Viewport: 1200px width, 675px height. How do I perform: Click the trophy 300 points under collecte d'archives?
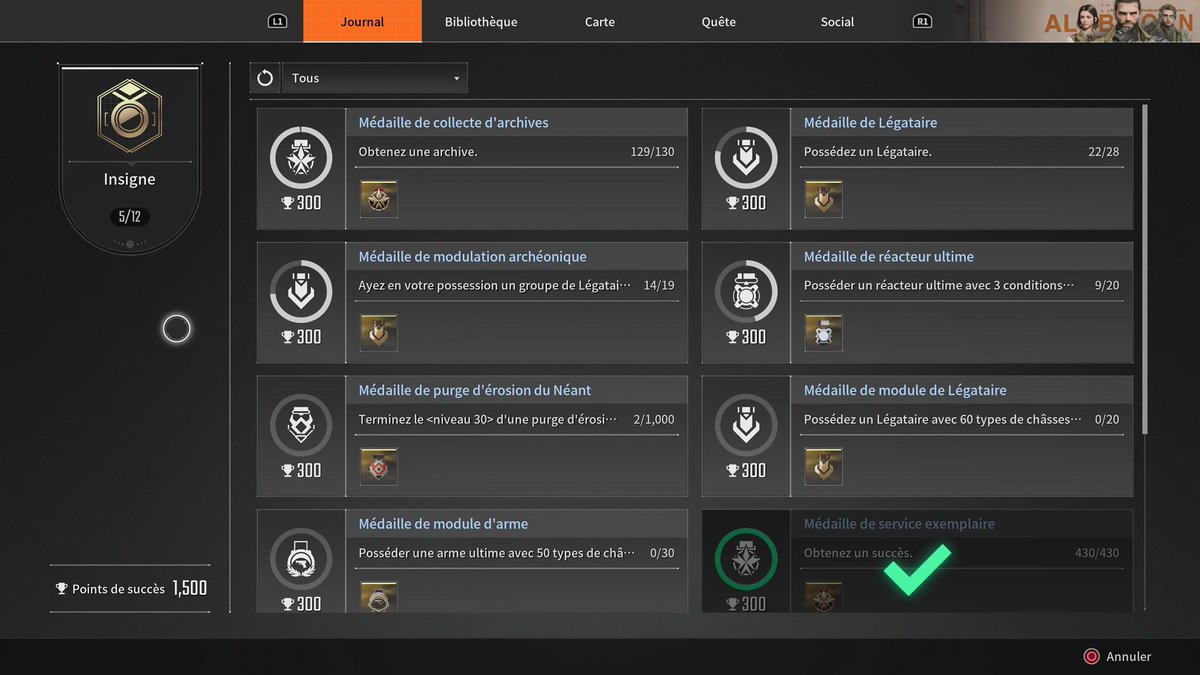pyautogui.click(x=301, y=203)
